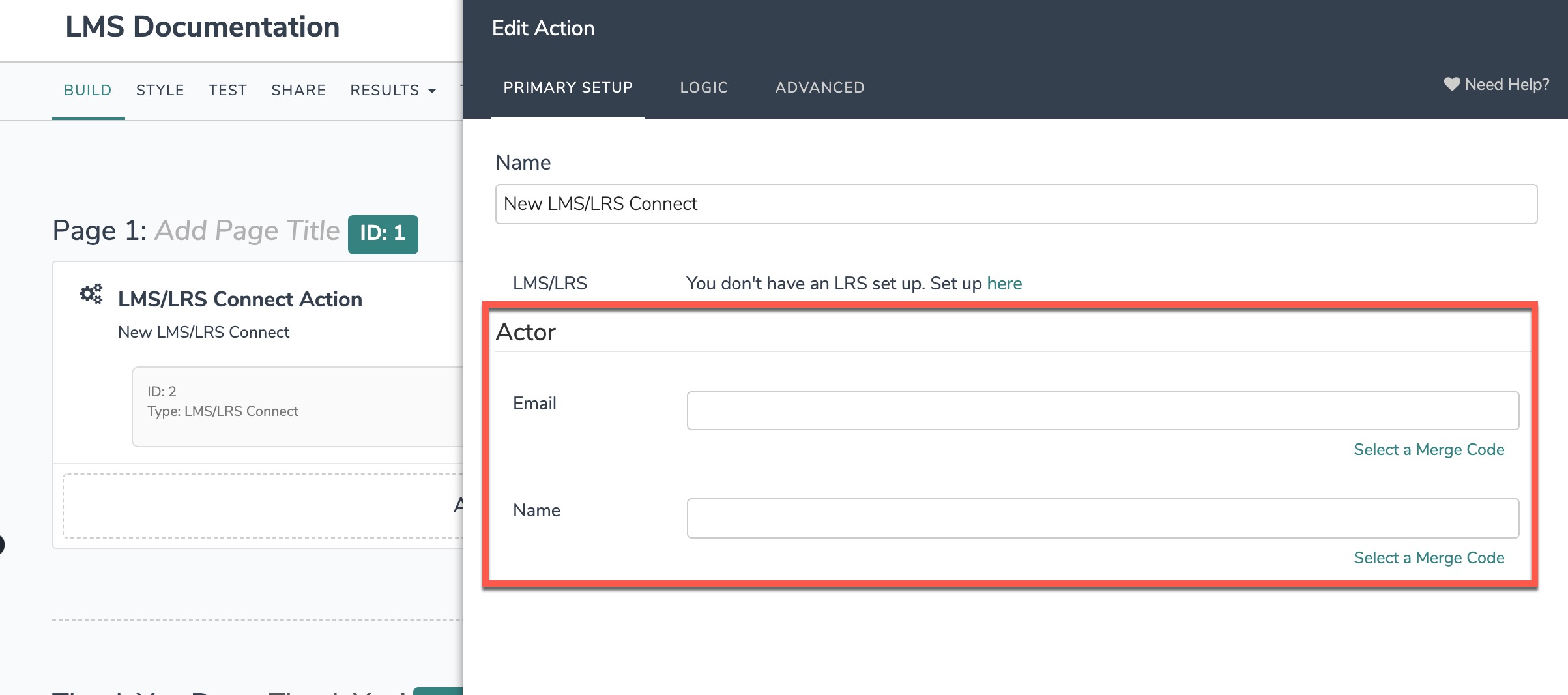Select the LMS/LRS Connect Action heading
This screenshot has height=695, width=1568.
[240, 299]
